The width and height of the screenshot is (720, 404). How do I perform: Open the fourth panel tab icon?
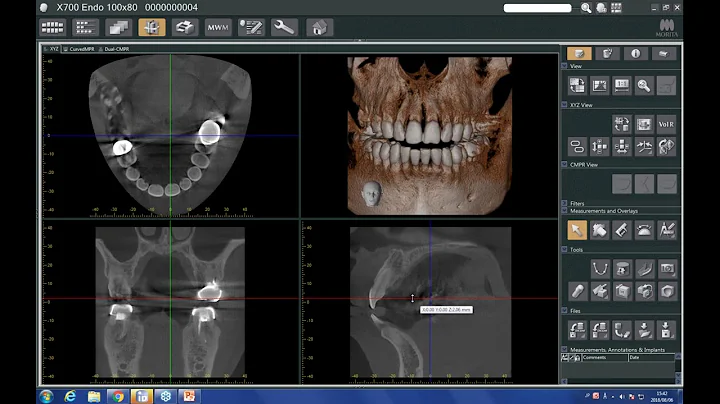coord(664,54)
